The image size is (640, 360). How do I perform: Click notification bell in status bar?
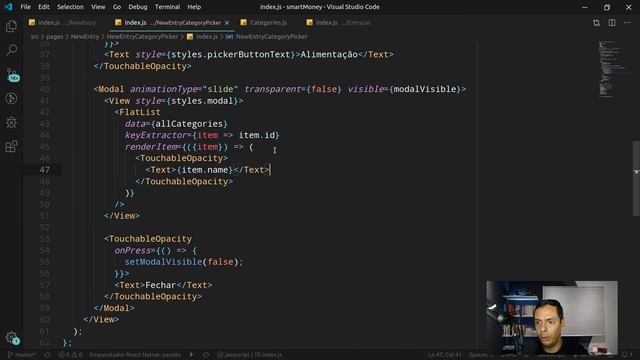tap(627, 355)
